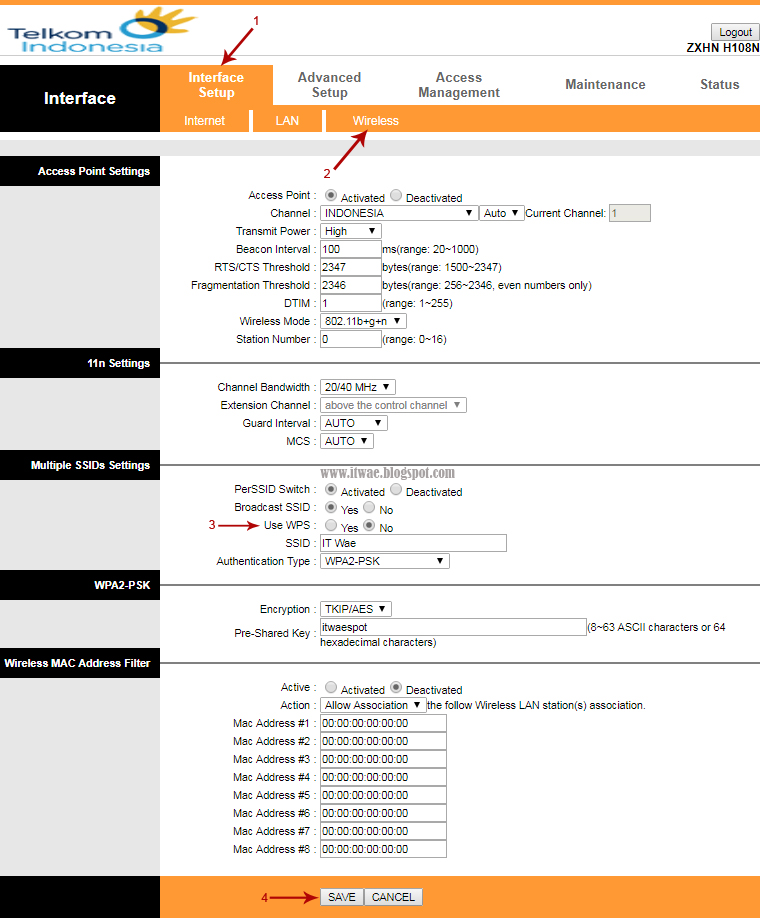Screen dimensions: 761x918
Task: Select the LAN sub-tab
Action: [287, 121]
